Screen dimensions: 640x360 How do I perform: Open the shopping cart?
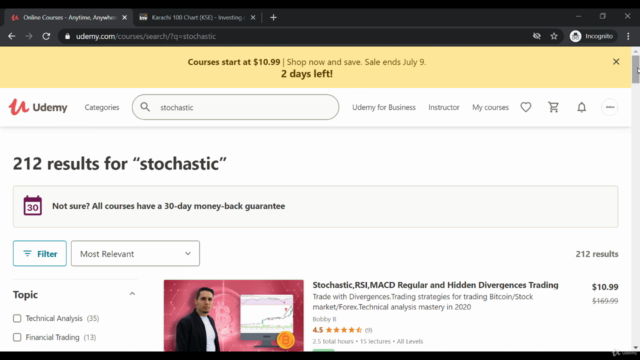[553, 107]
